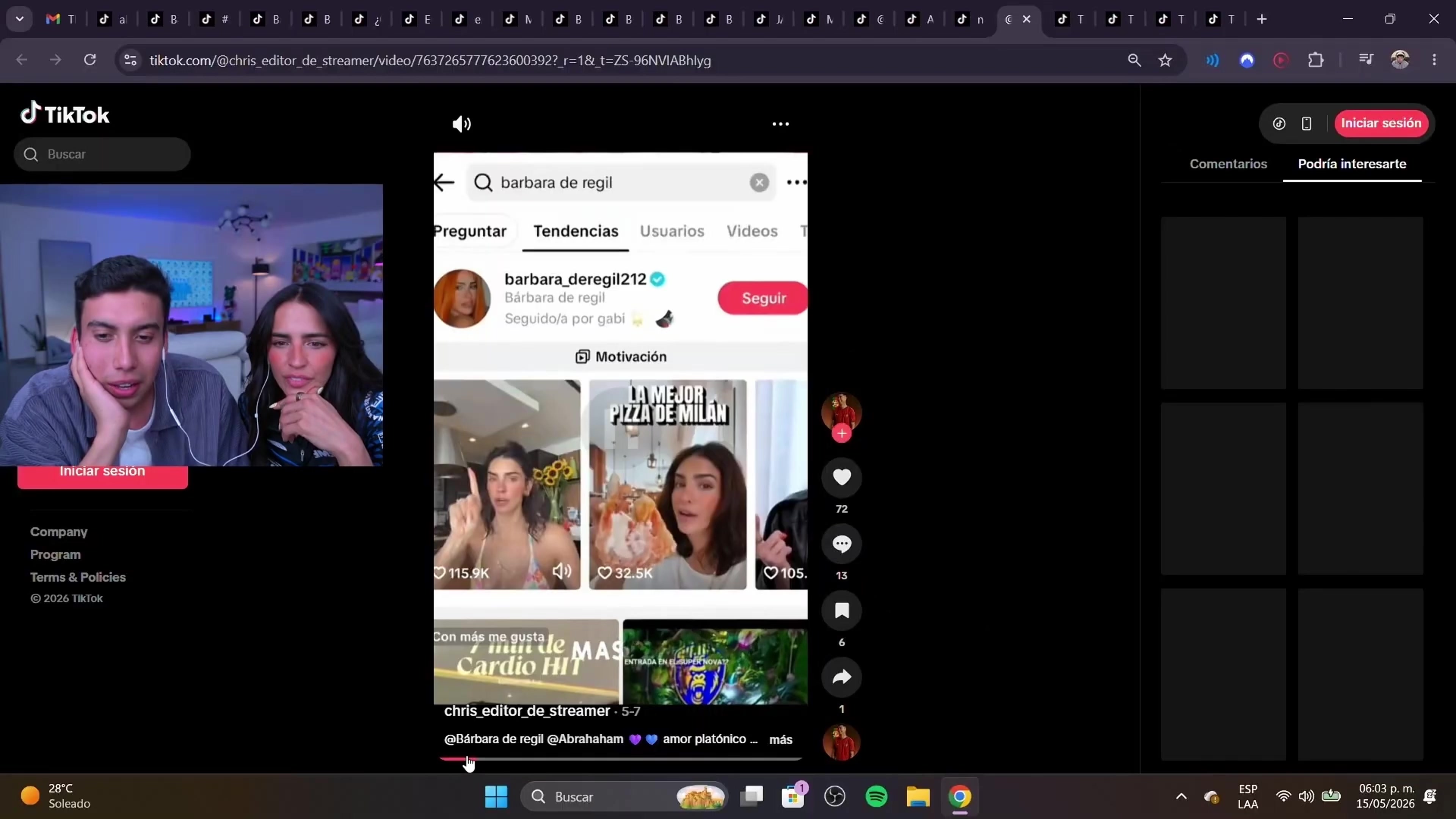Click the address bar URL

tap(430, 61)
